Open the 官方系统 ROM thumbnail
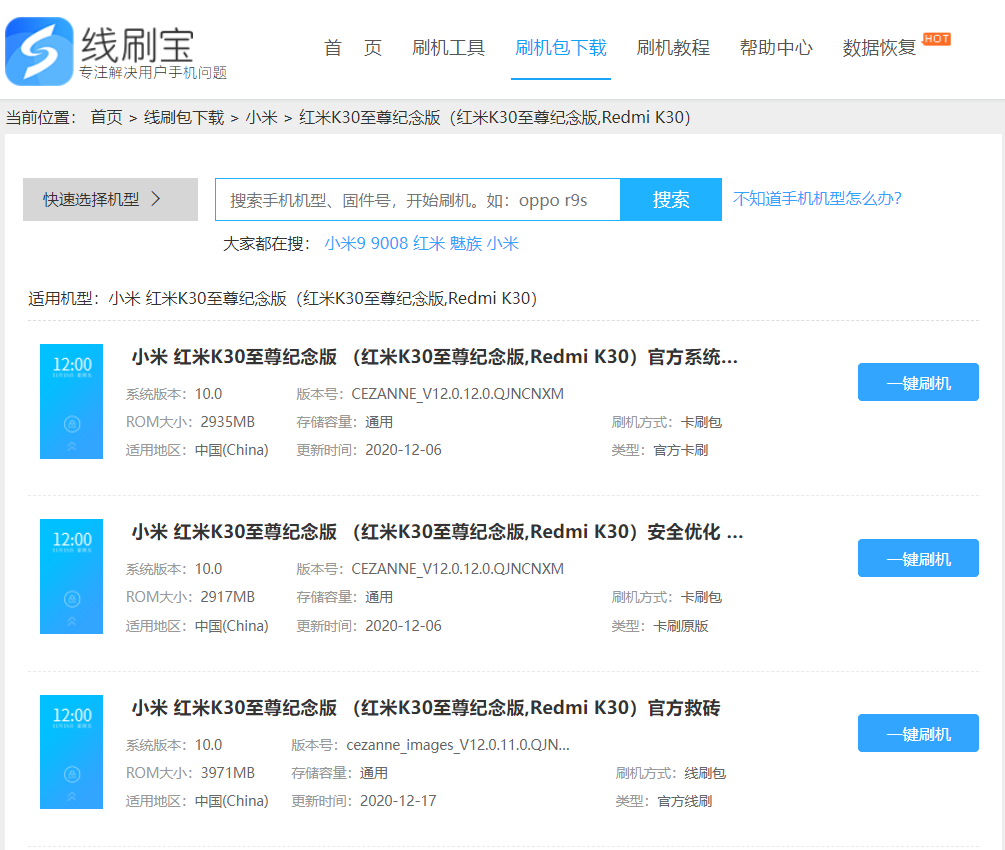1005x850 pixels. pyautogui.click(x=72, y=401)
